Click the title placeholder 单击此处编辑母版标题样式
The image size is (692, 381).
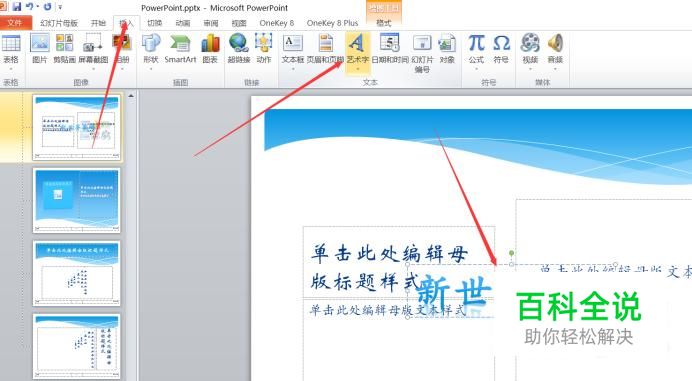[x=388, y=268]
